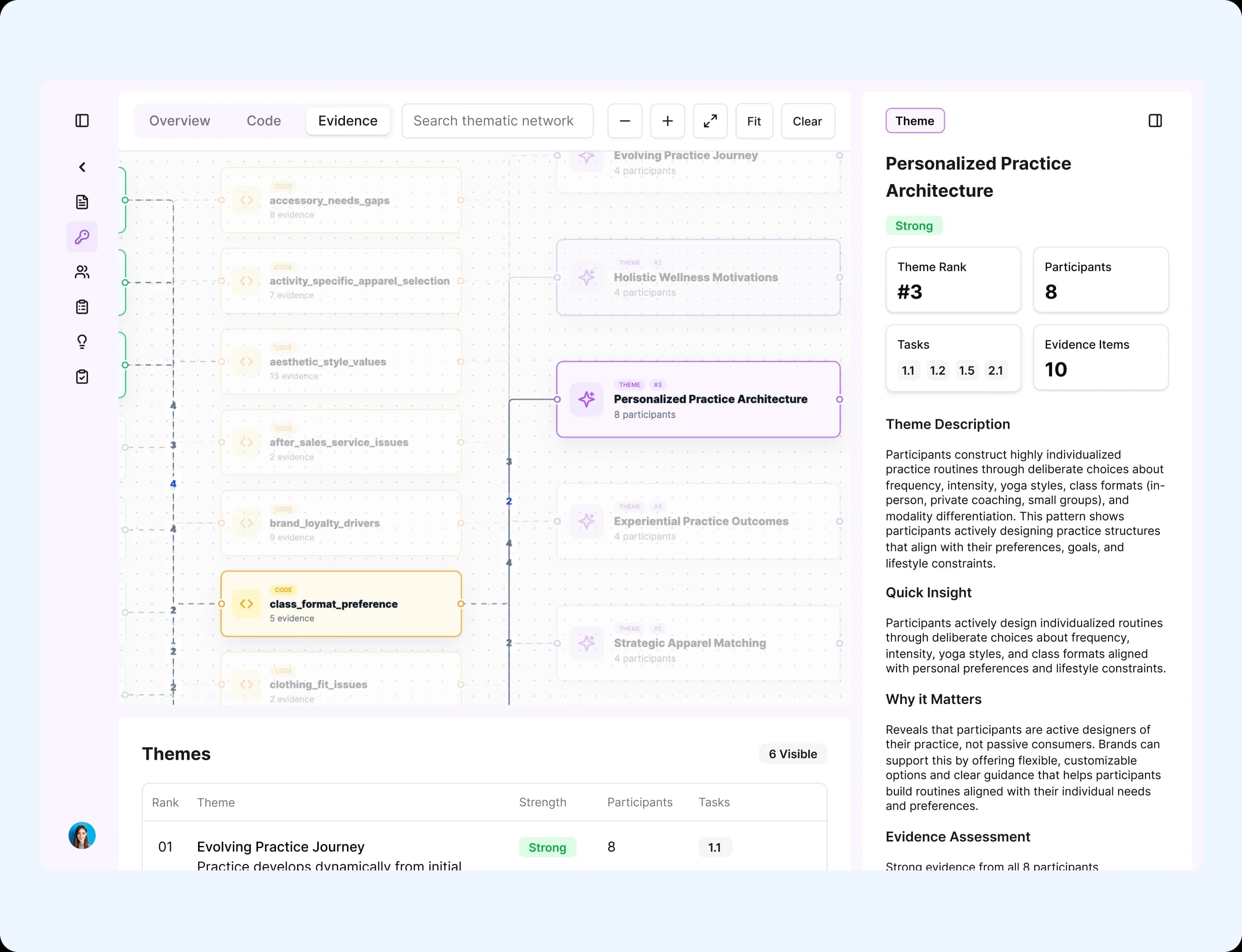Click the Search thematic network field
This screenshot has width=1242, height=952.
coord(498,121)
